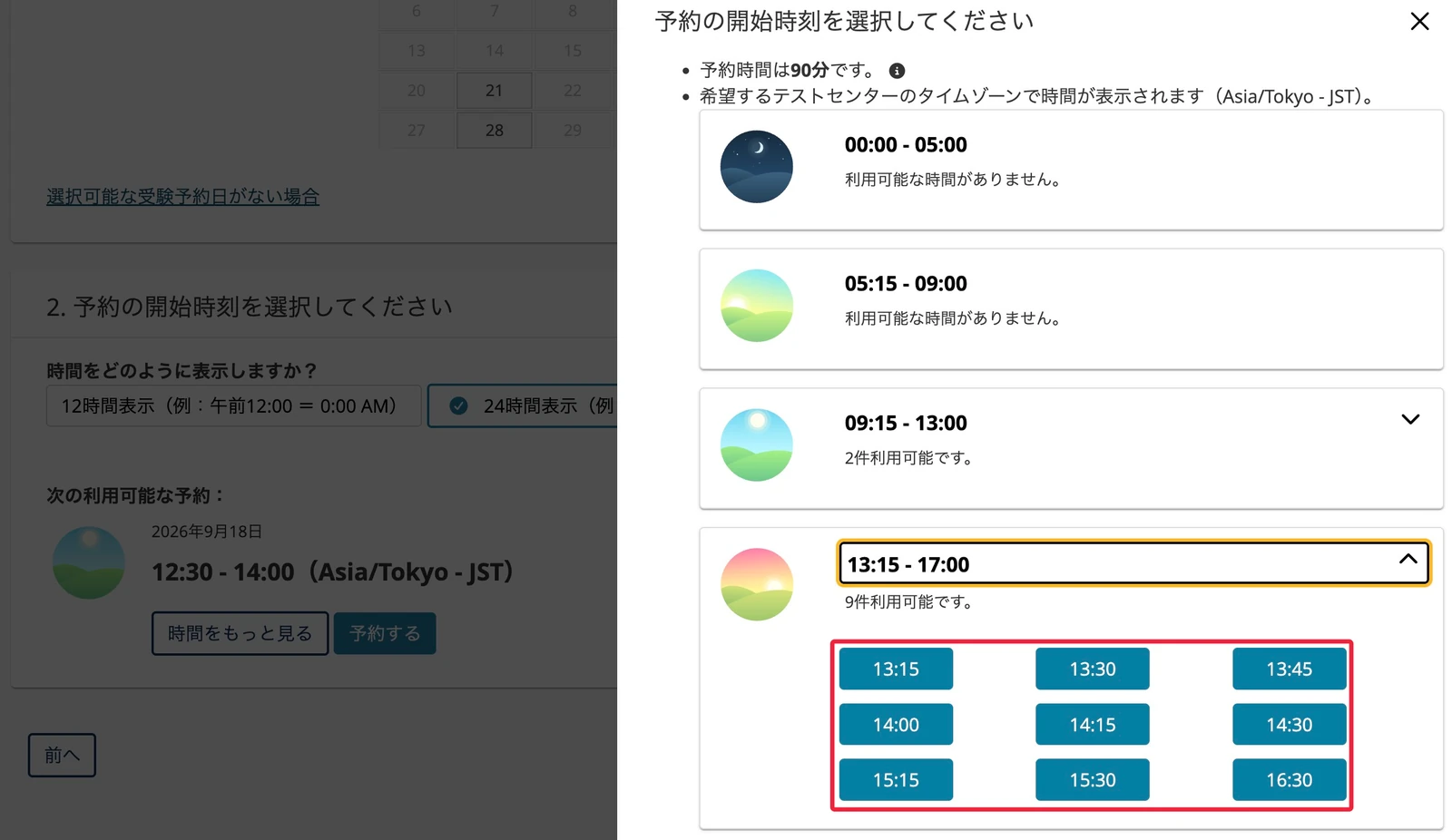Click the landscape icon beside 12:30 - 14:00 appointment

pyautogui.click(x=89, y=563)
